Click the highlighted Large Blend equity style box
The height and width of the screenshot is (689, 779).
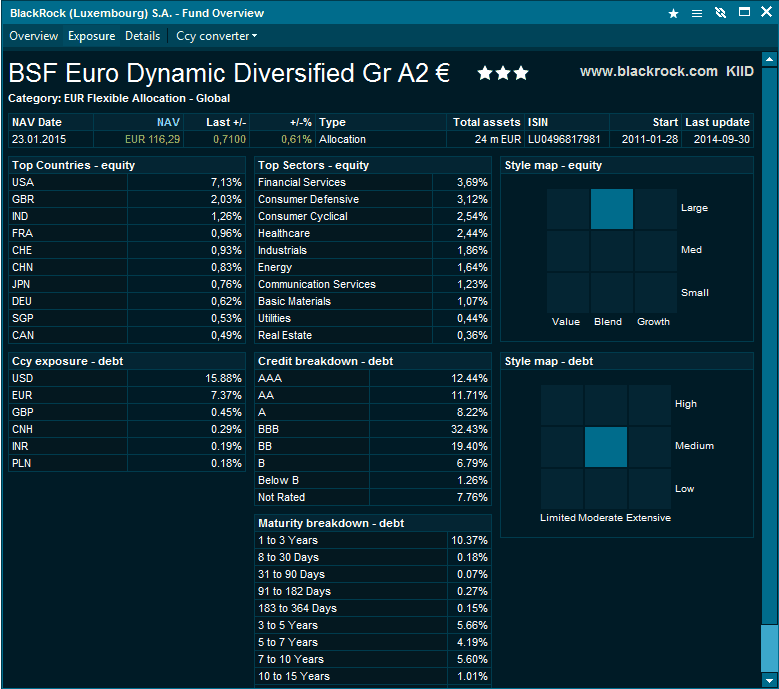point(612,209)
